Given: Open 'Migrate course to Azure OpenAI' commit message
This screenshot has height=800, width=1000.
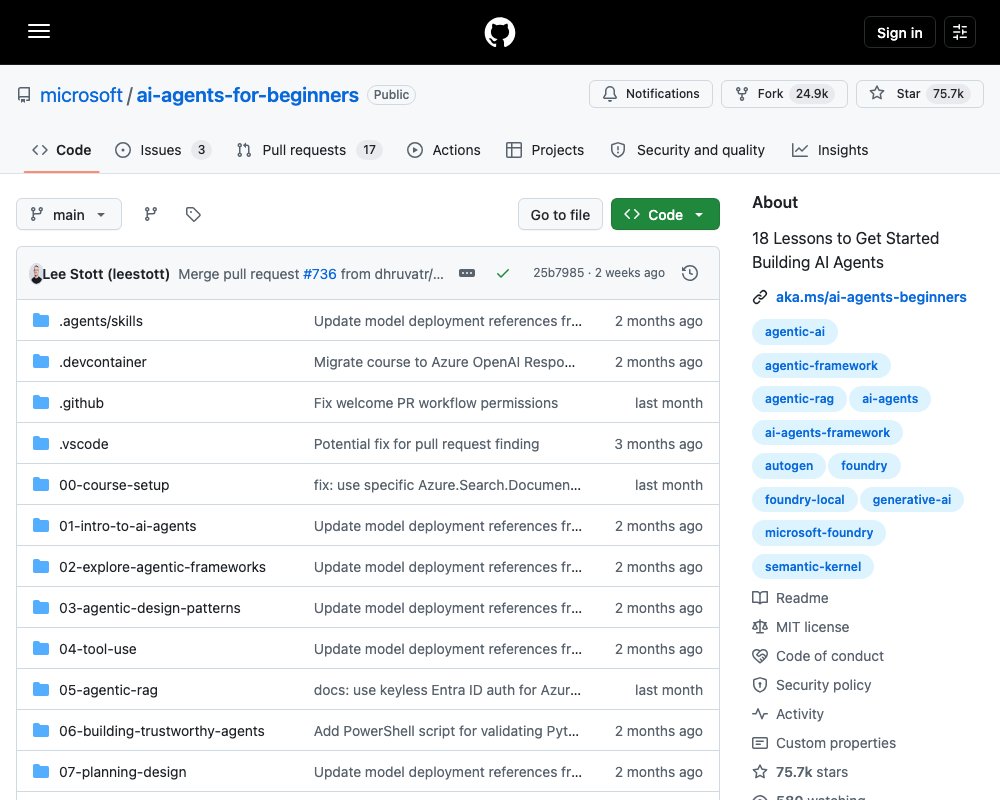Looking at the screenshot, I should [x=445, y=362].
